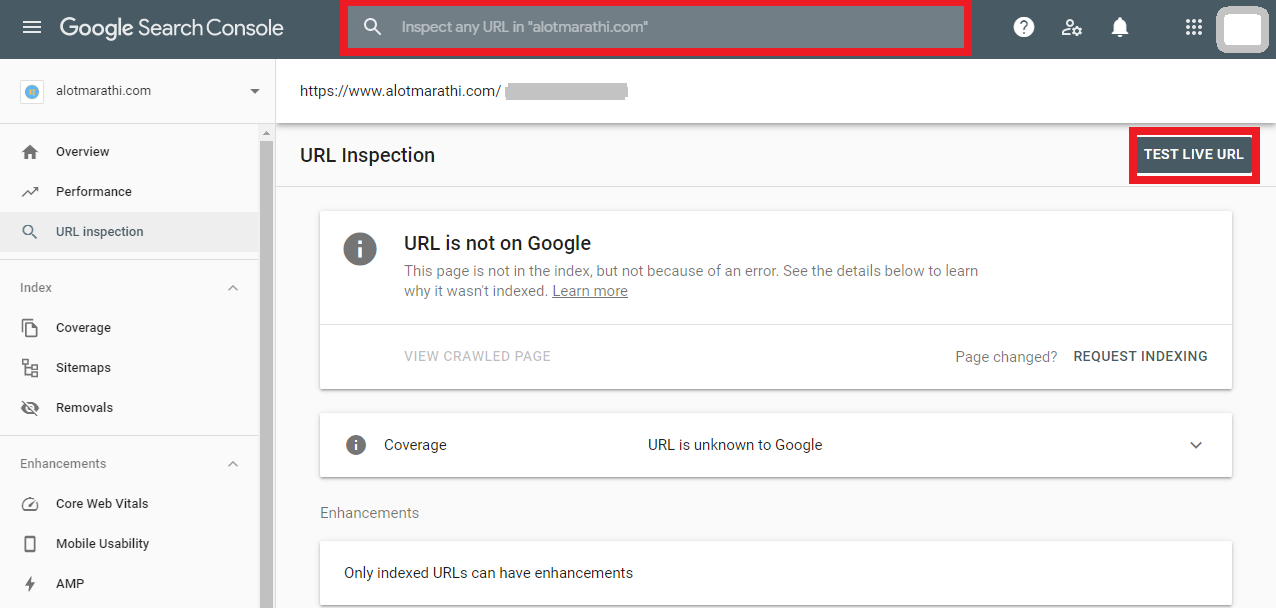
Task: Click the Overview home icon
Action: 30,152
